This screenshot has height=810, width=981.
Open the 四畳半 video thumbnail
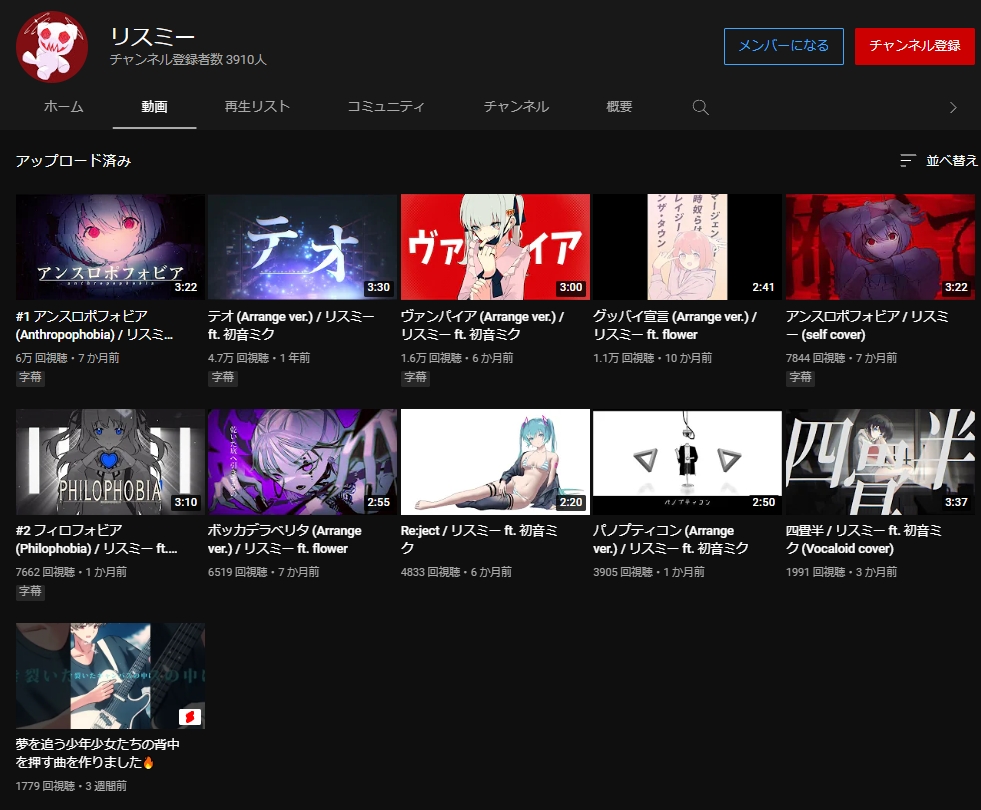(x=880, y=462)
